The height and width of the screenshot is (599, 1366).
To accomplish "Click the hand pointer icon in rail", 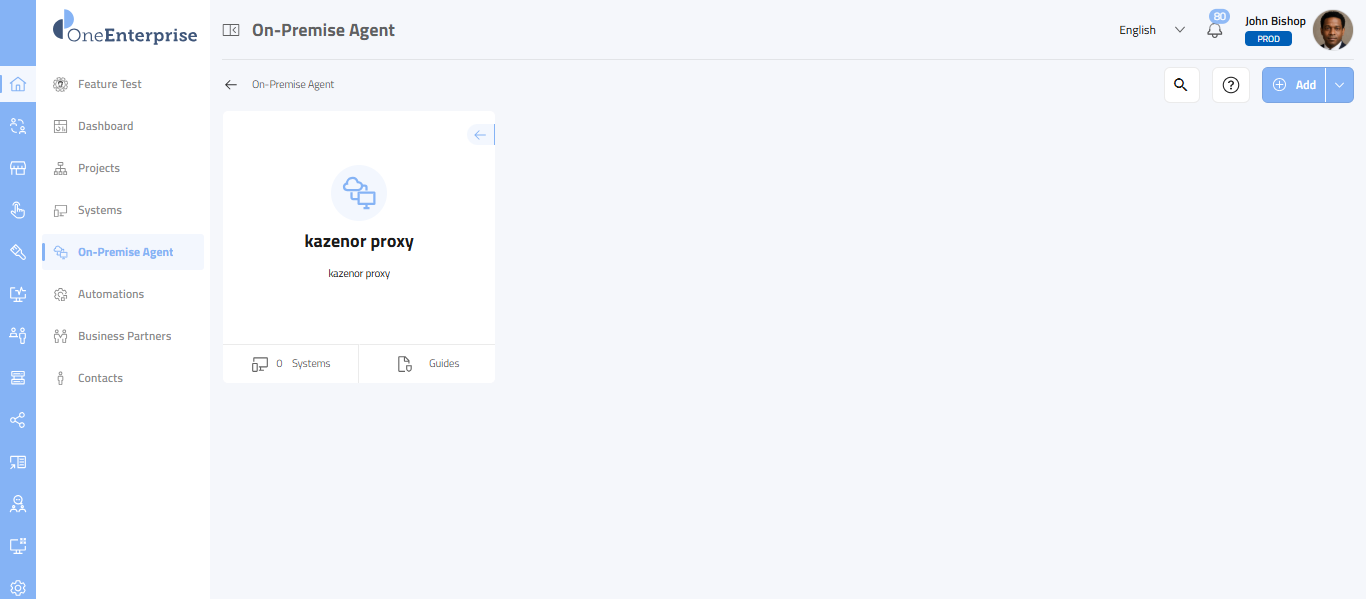I will 17,210.
